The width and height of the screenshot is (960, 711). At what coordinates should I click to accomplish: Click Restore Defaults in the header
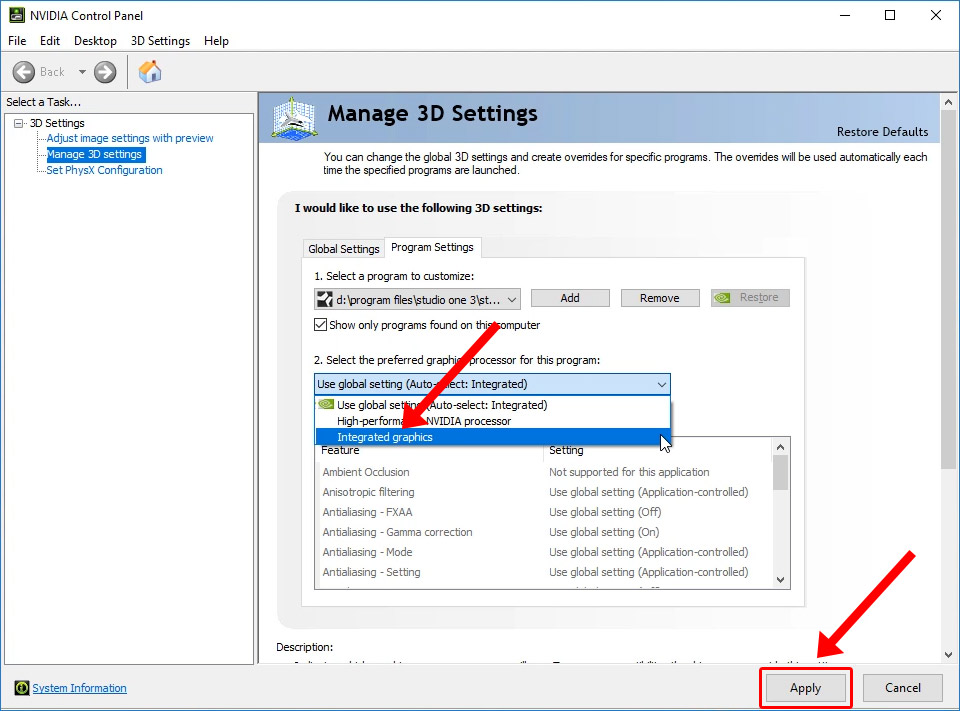[x=882, y=132]
